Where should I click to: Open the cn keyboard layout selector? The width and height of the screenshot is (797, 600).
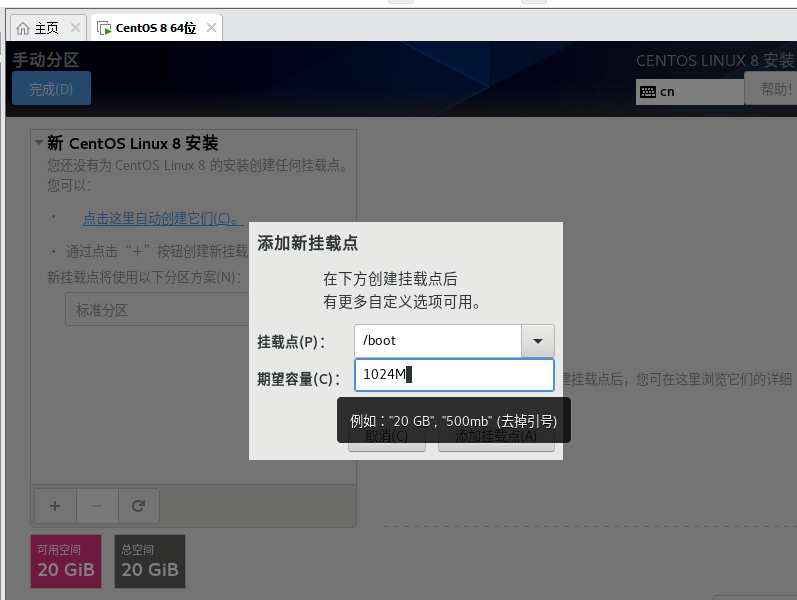[x=690, y=92]
